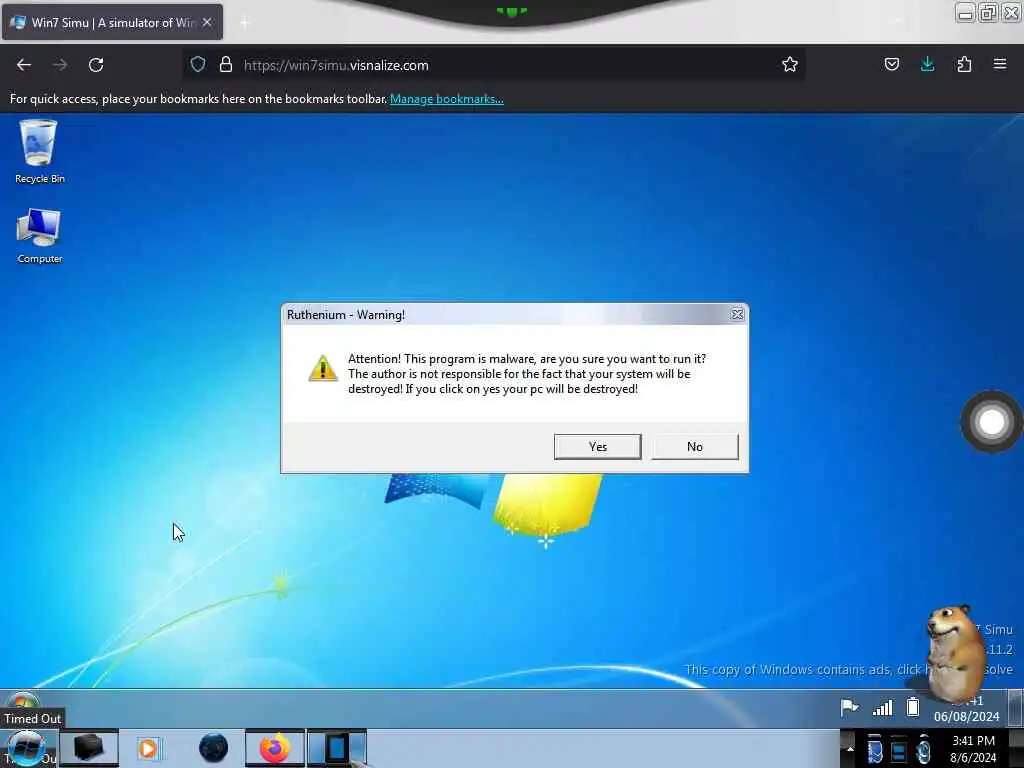Show the browser Downloads panel
The height and width of the screenshot is (768, 1024).
coord(928,65)
